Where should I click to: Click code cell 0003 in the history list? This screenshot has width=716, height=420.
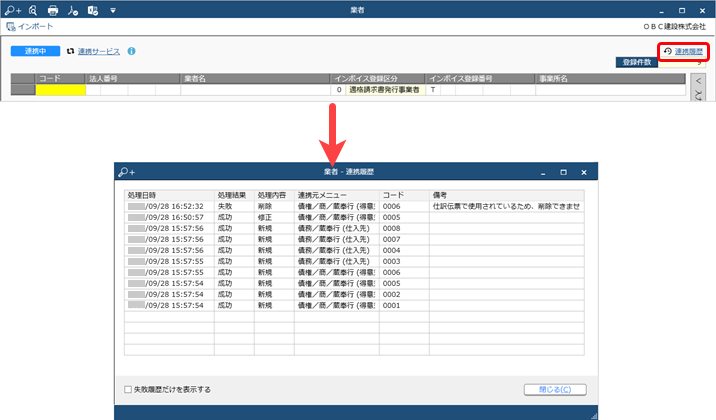point(404,261)
